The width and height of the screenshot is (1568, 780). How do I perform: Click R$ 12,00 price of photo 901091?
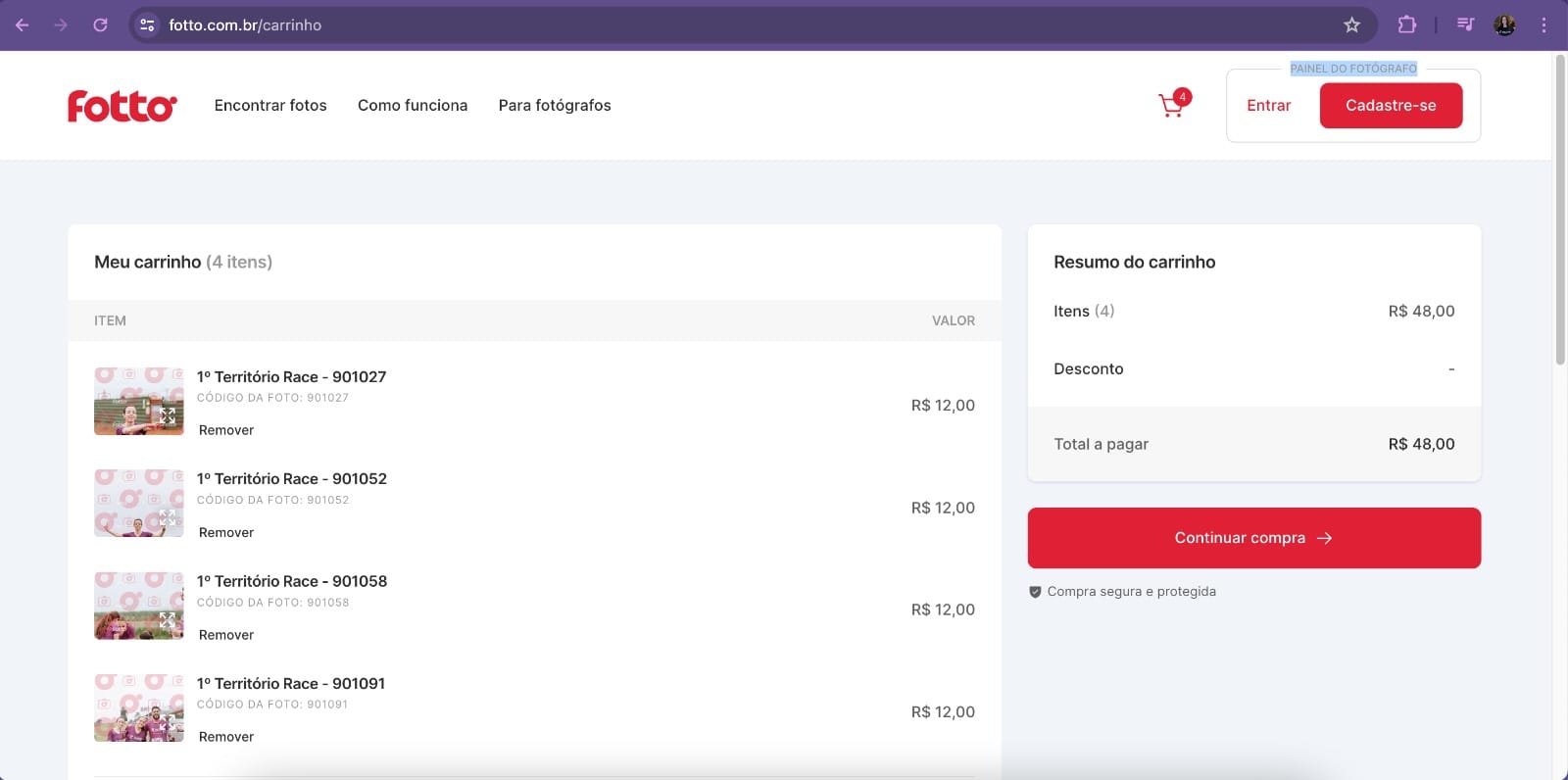click(x=943, y=712)
